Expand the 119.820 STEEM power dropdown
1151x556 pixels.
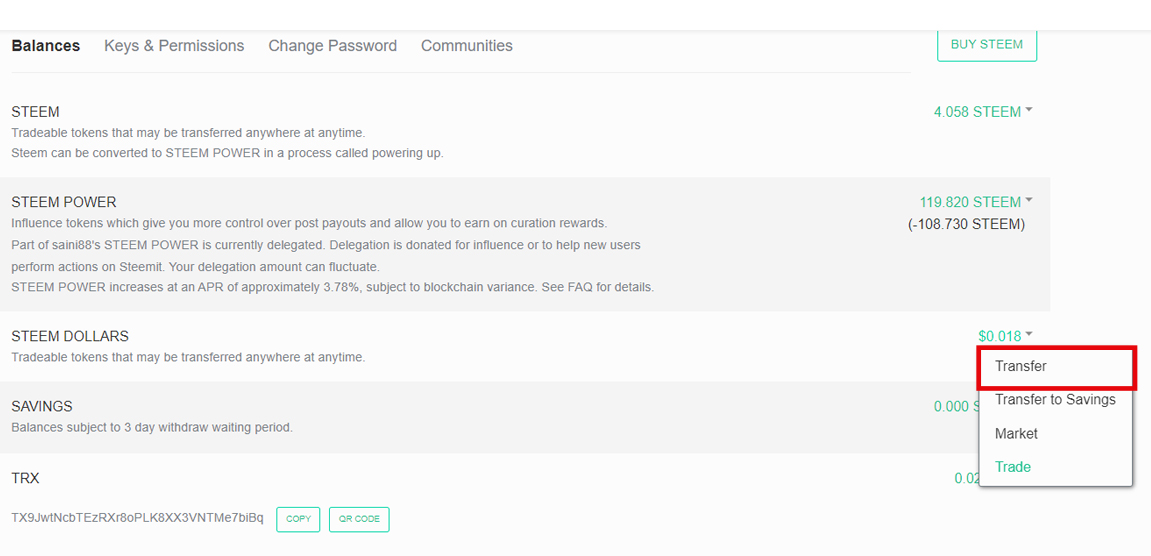click(x=970, y=202)
